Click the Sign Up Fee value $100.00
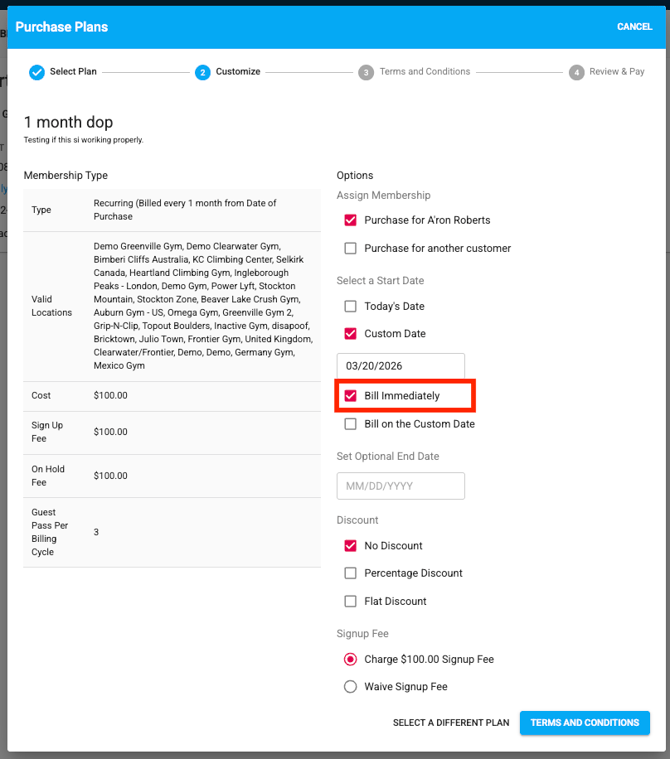670x759 pixels. (x=110, y=432)
